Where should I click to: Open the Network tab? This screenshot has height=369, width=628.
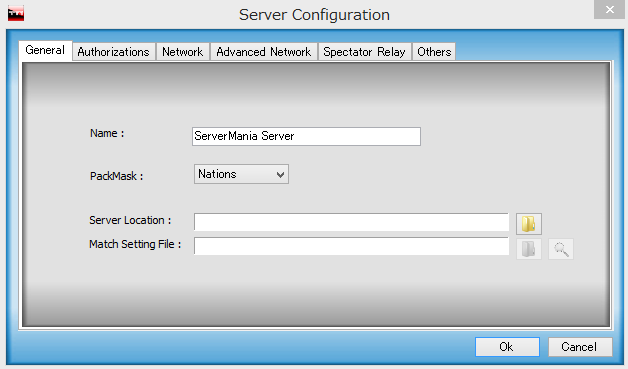click(x=183, y=52)
